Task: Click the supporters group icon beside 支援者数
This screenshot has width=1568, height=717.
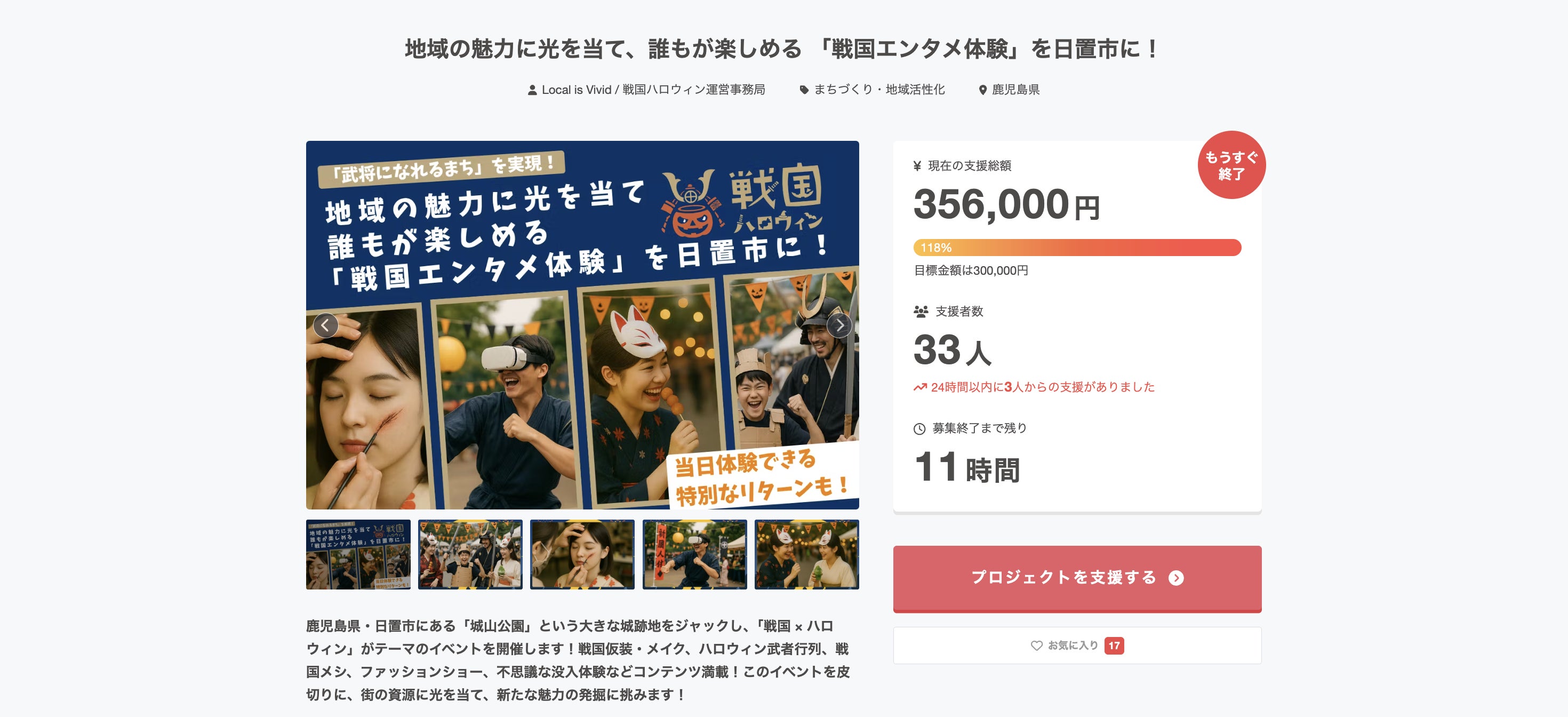Action: [x=921, y=312]
